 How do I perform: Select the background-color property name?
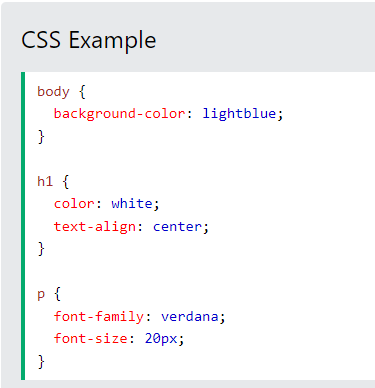tap(120, 114)
